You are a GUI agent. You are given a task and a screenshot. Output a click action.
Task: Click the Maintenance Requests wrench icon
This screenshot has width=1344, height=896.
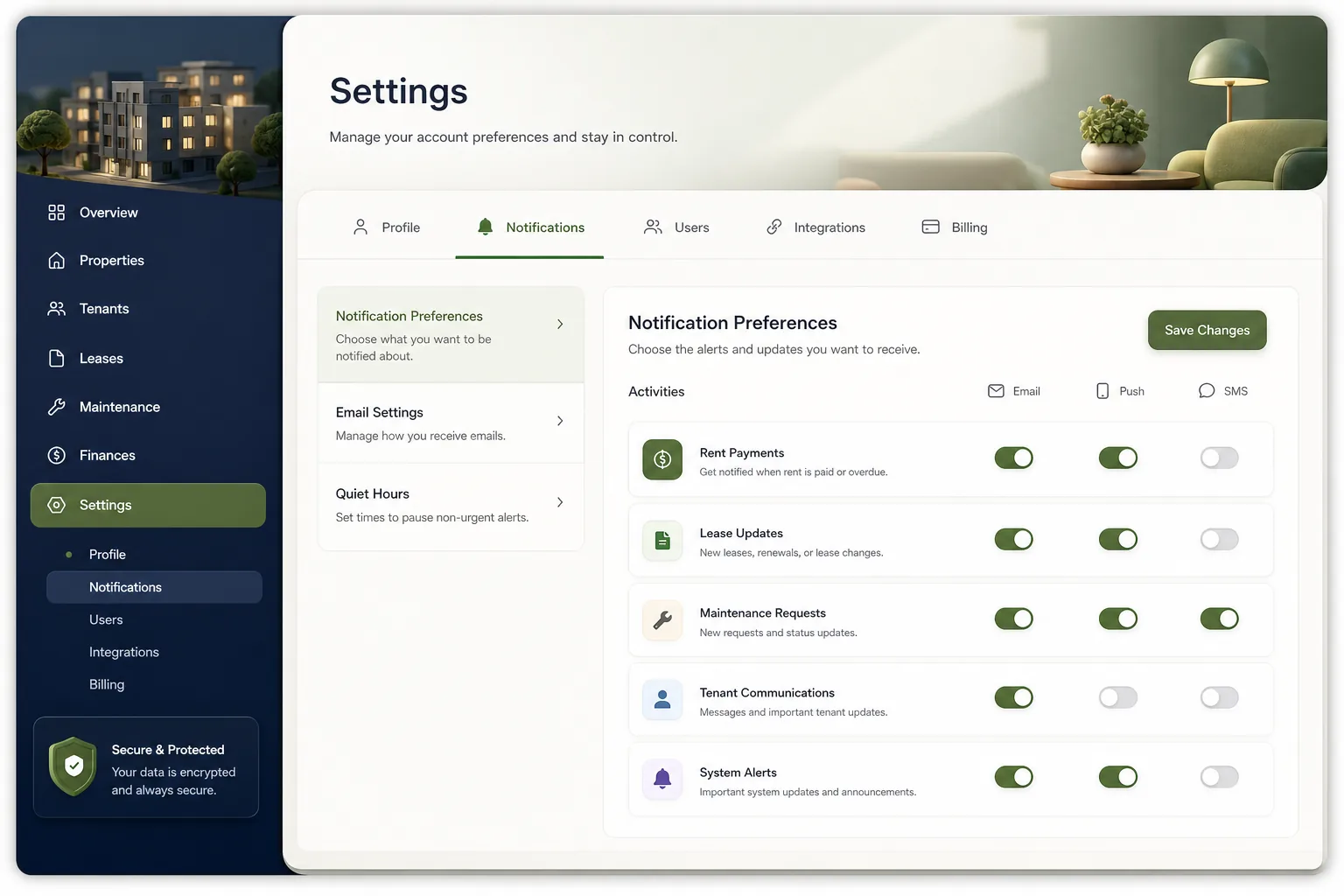point(662,620)
